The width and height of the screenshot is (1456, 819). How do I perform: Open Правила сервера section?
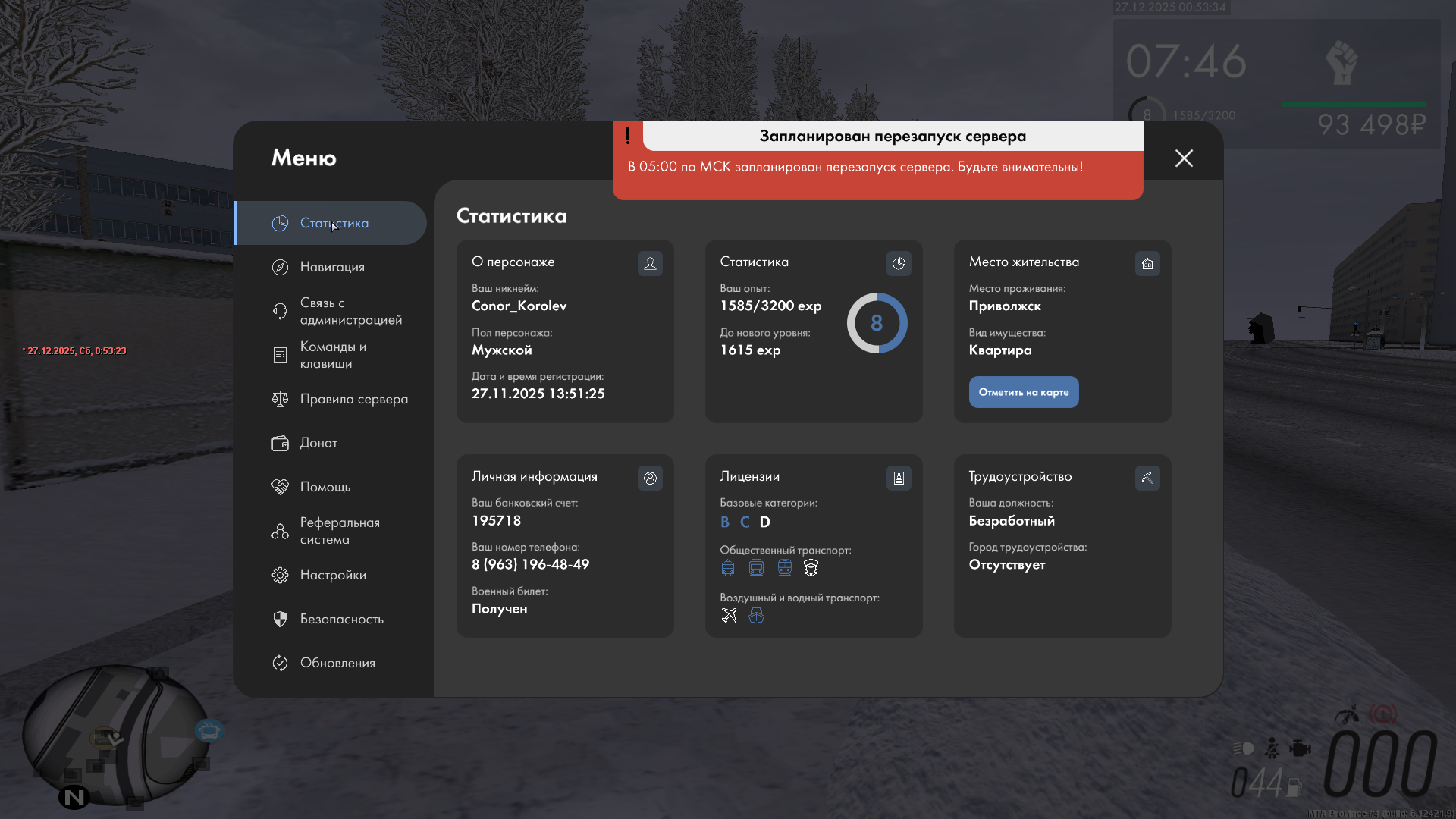pos(353,399)
